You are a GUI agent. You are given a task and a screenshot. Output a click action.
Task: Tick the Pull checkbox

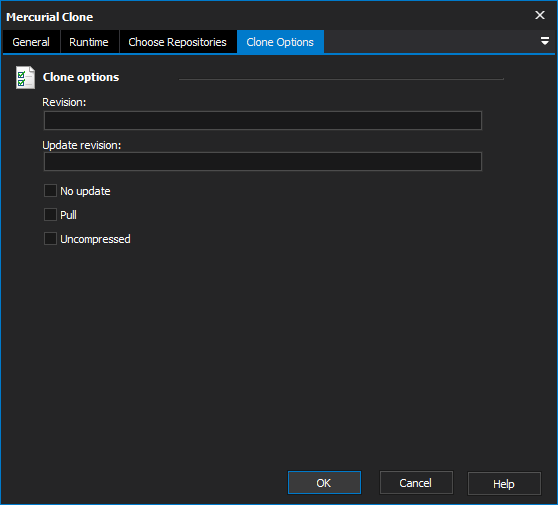point(50,215)
